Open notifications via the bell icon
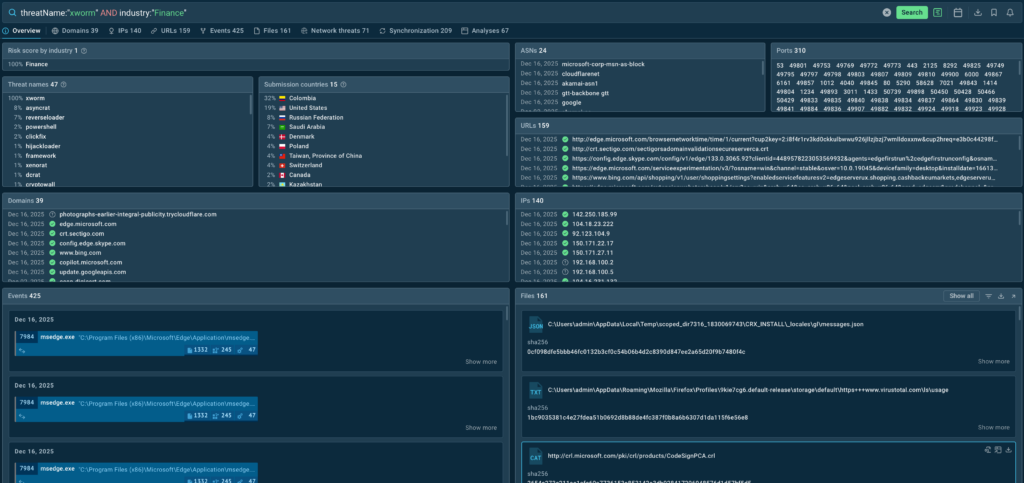 click(x=1011, y=12)
